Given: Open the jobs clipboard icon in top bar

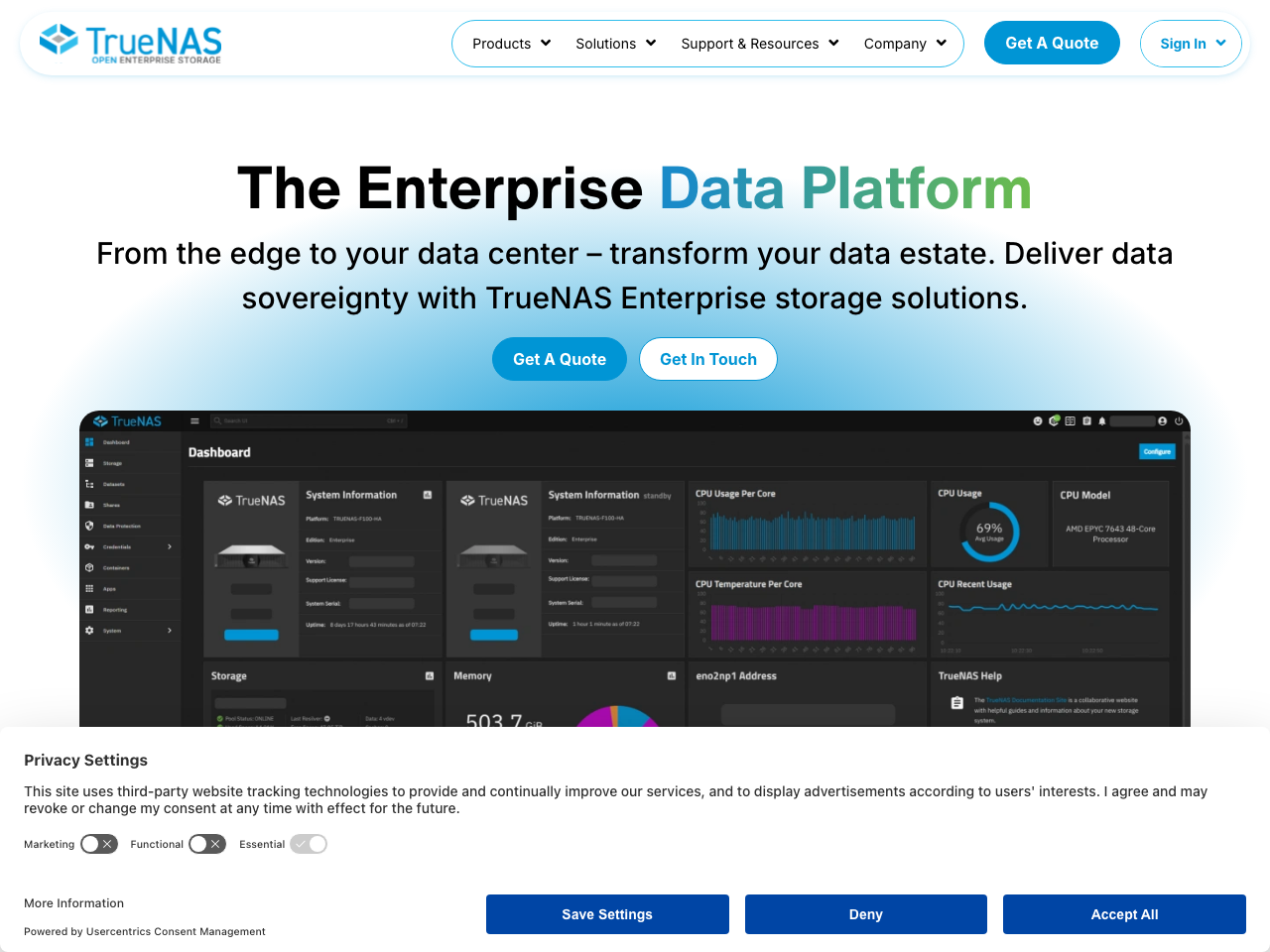Looking at the screenshot, I should tap(1087, 421).
